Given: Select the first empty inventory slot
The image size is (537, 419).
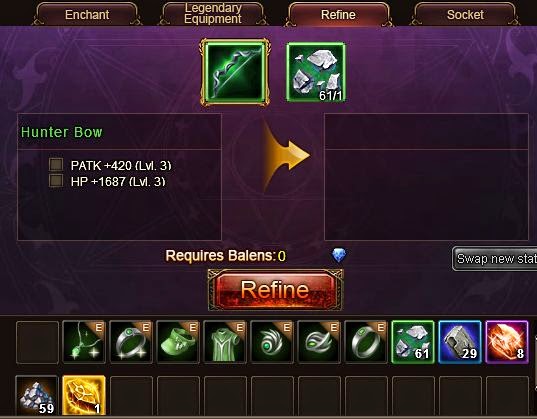Looking at the screenshot, I should (37, 342).
